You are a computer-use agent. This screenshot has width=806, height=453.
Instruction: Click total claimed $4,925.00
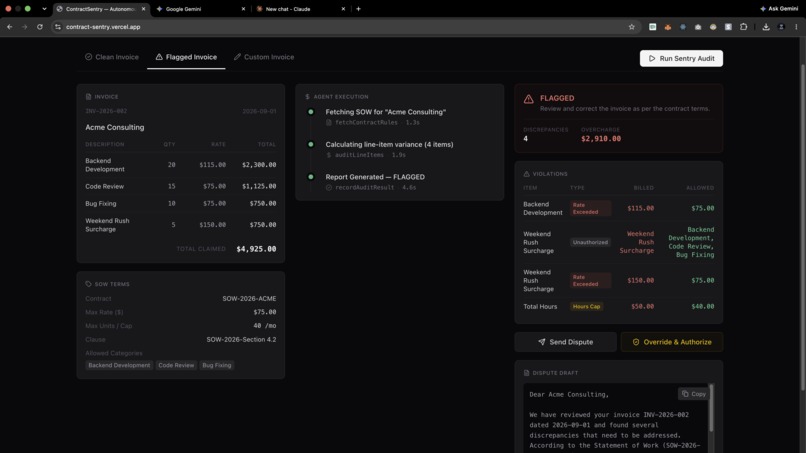256,249
